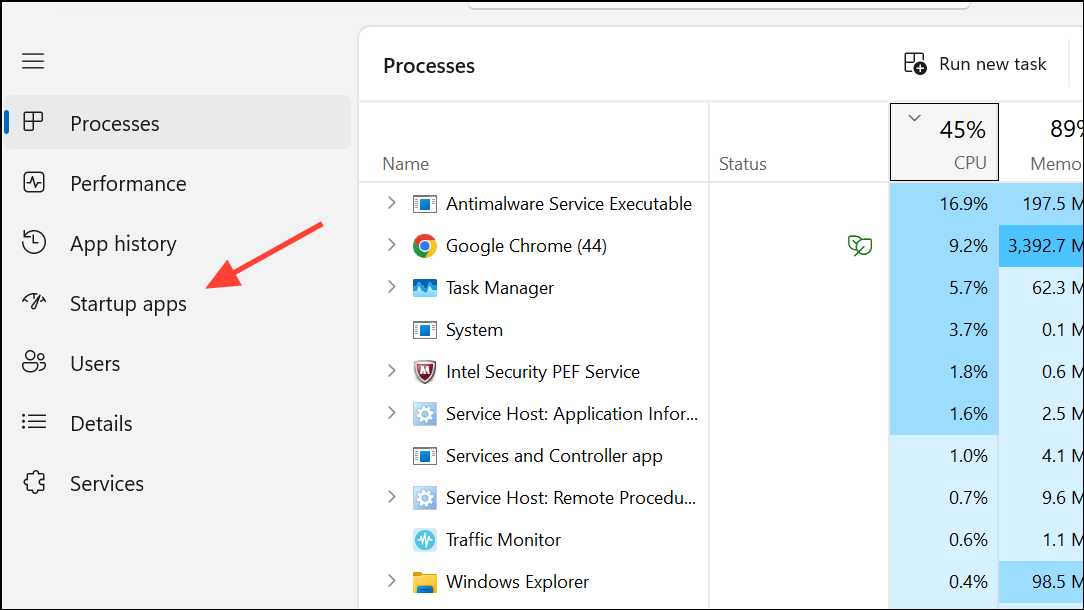
Task: Sort processes by Name column
Action: (534, 142)
